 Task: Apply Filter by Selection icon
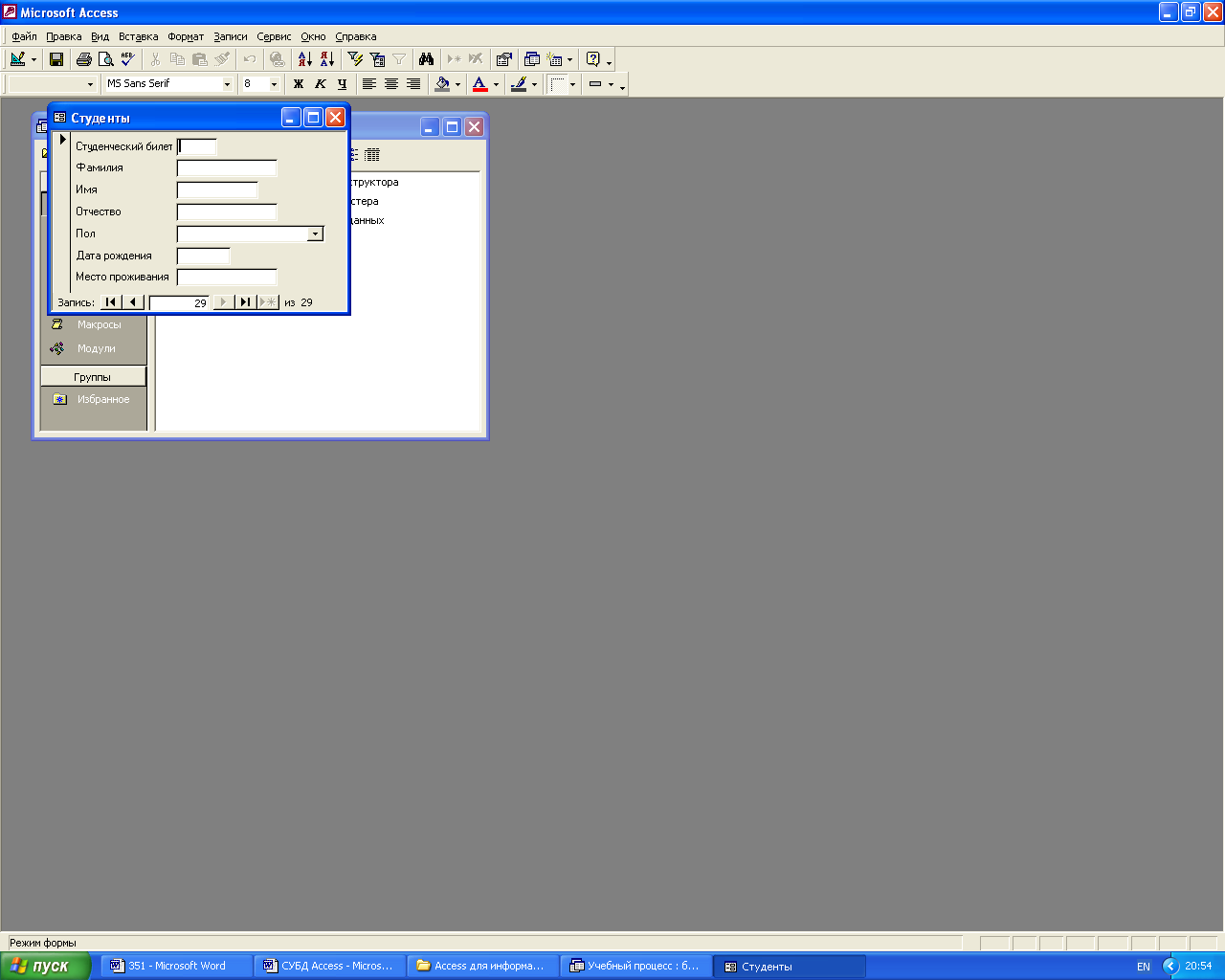point(355,59)
